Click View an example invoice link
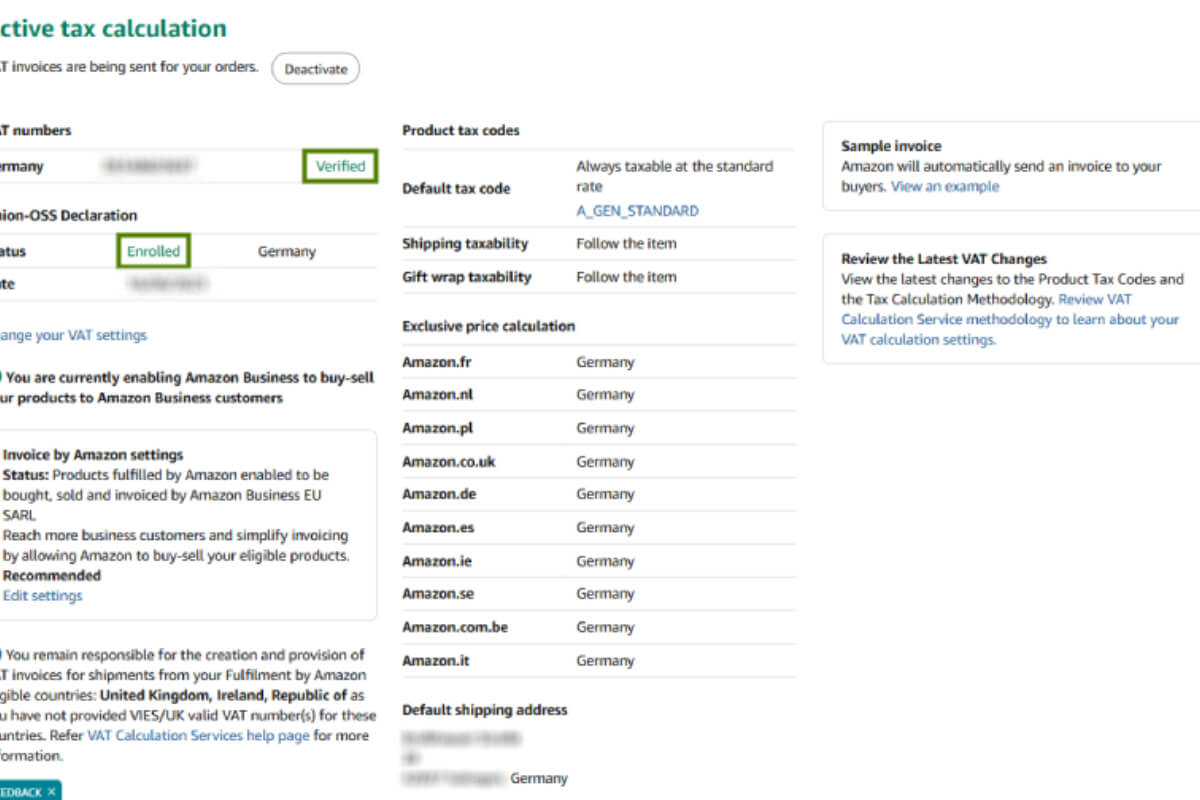 [x=944, y=186]
